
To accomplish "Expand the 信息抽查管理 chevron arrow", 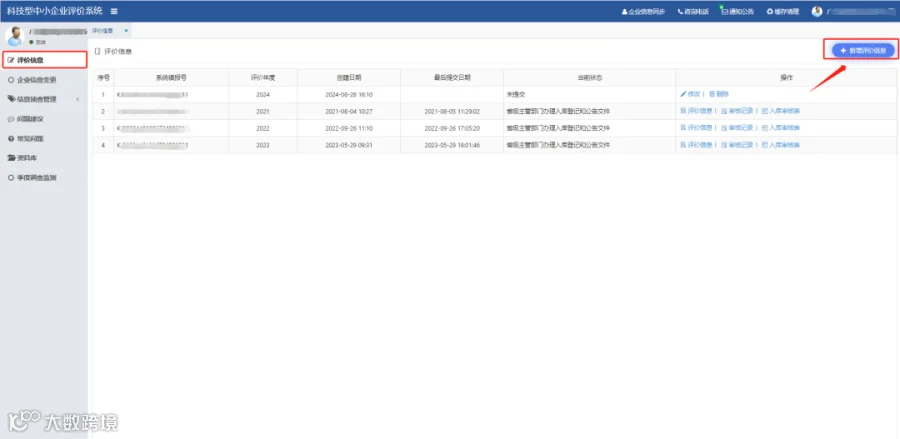I will [77, 99].
